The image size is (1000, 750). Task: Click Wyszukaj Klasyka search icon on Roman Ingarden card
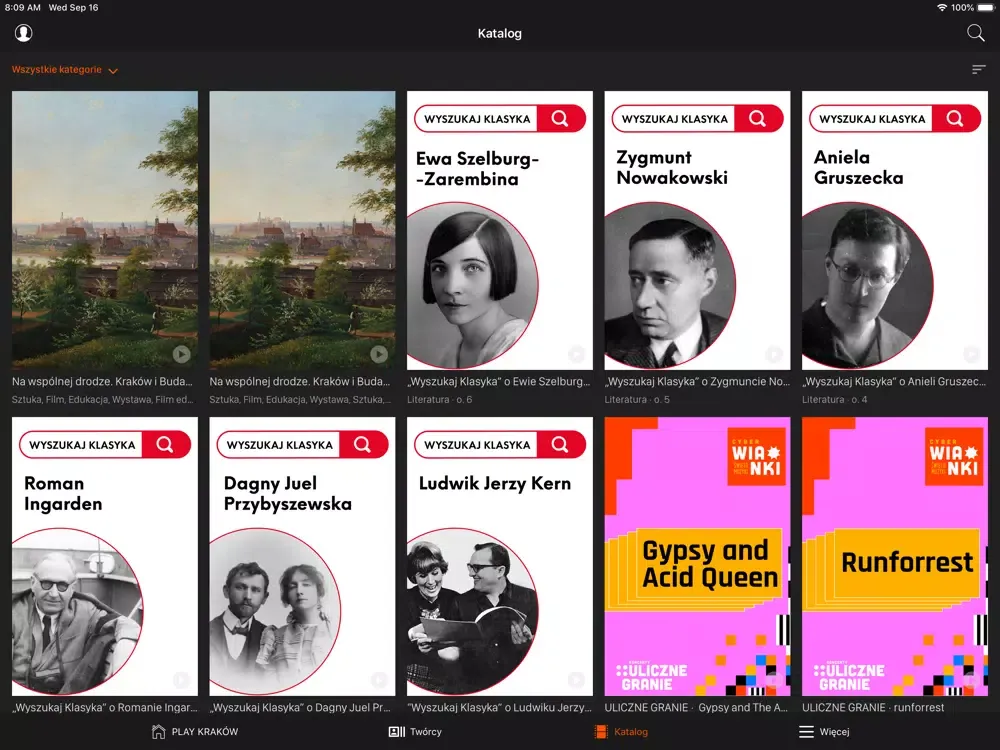click(166, 444)
